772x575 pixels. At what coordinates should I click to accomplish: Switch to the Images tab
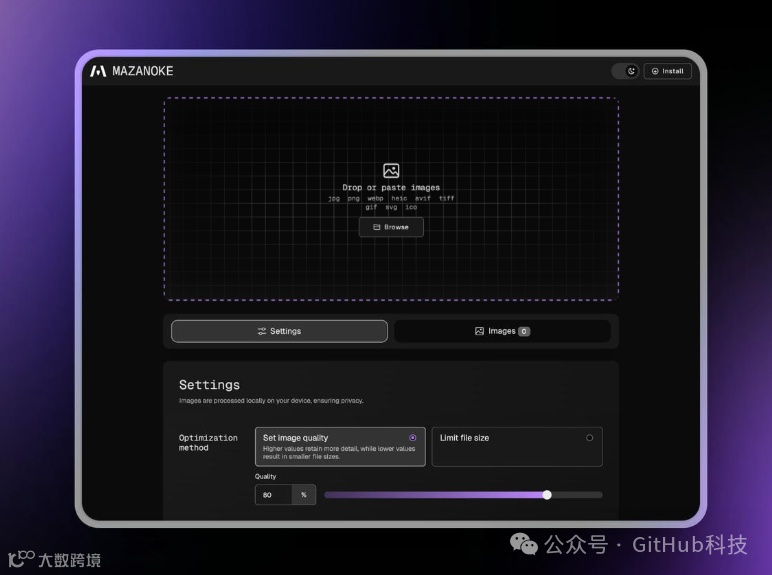pyautogui.click(x=503, y=331)
